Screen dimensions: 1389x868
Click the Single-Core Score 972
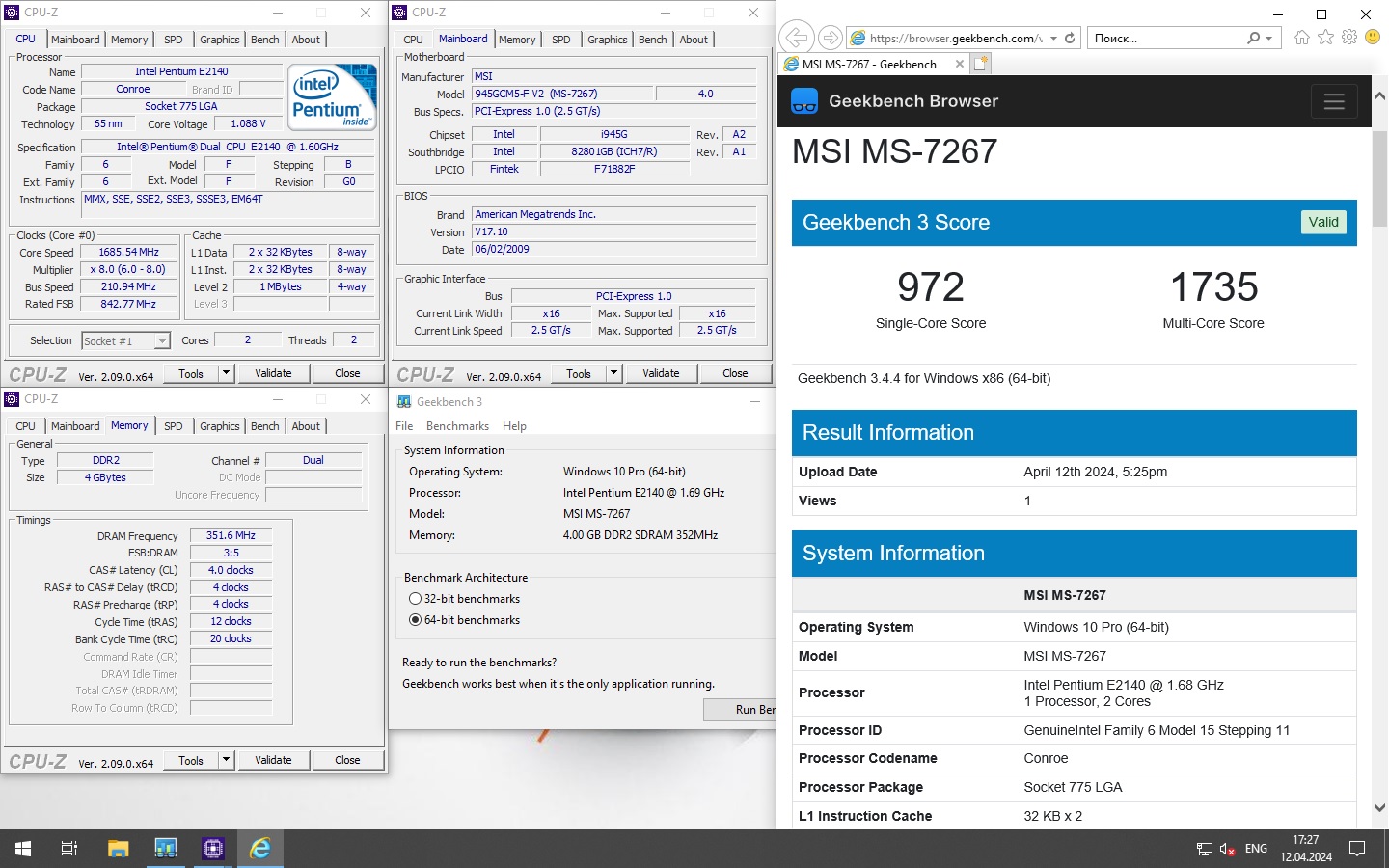pyautogui.click(x=931, y=287)
